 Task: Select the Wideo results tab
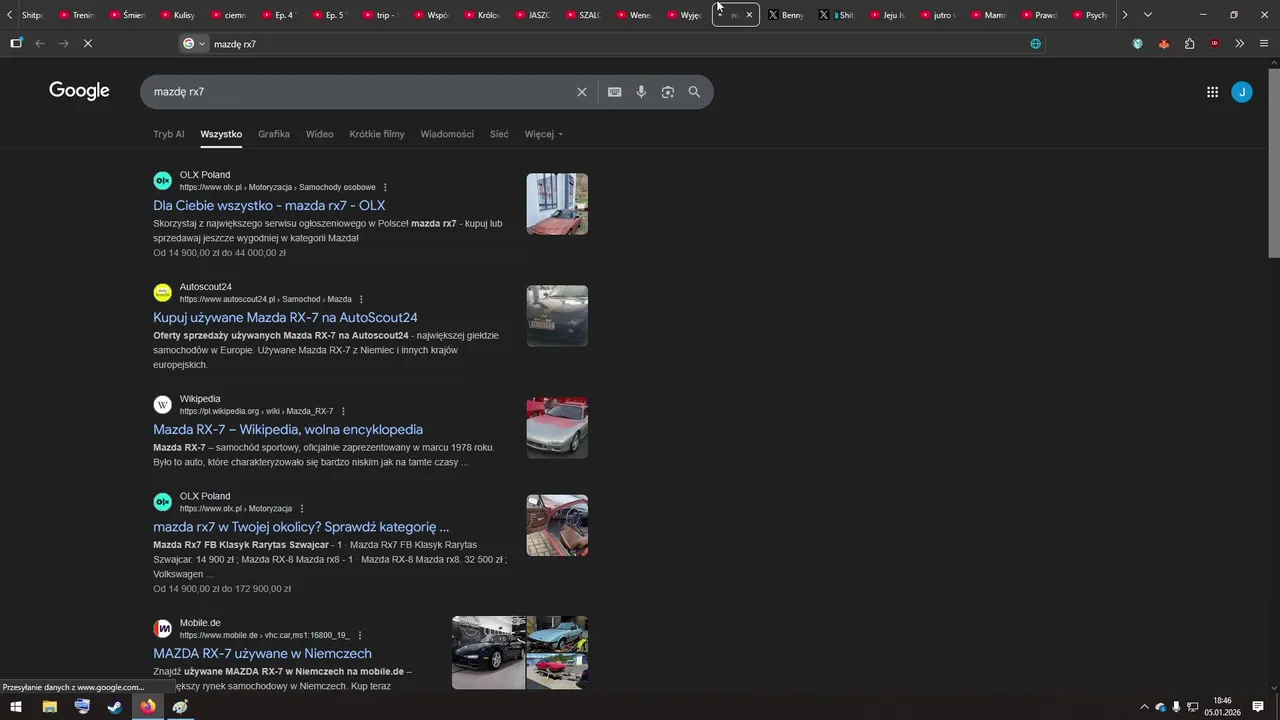[320, 134]
